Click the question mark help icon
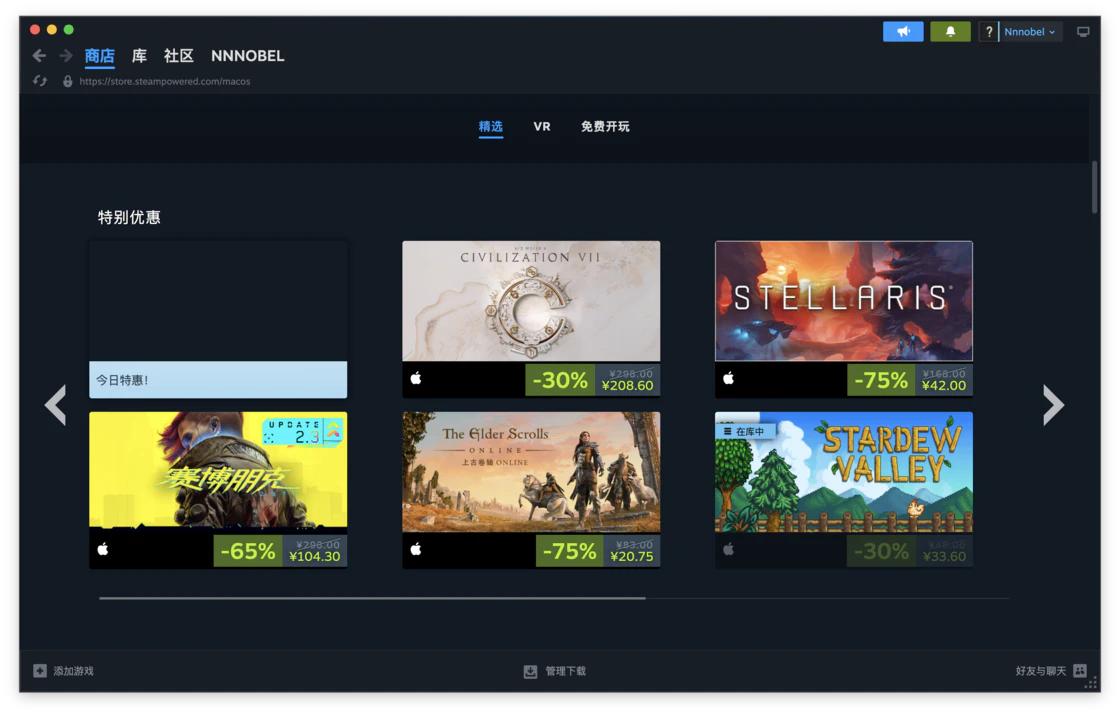Viewport: 1120px width, 715px height. (988, 32)
